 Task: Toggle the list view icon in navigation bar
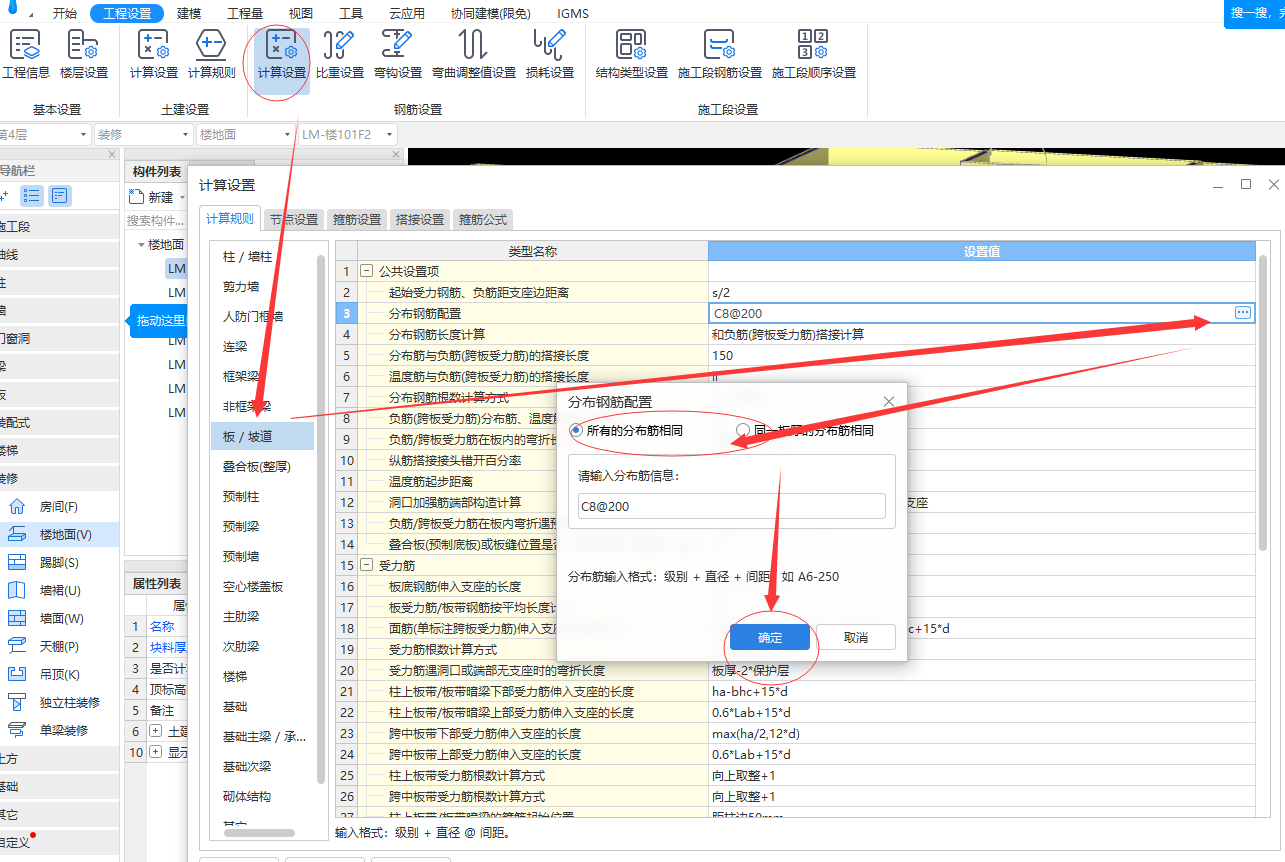pyautogui.click(x=32, y=196)
